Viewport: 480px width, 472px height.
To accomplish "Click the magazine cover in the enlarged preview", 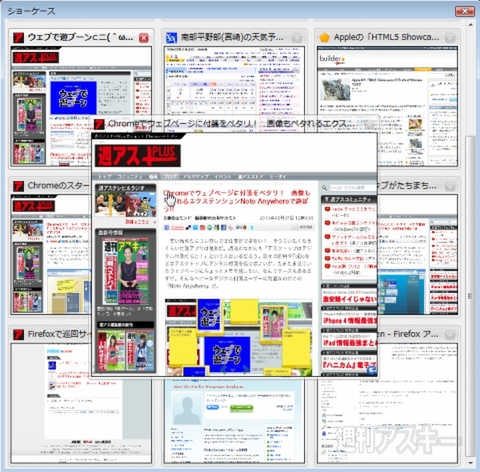I will coord(126,271).
